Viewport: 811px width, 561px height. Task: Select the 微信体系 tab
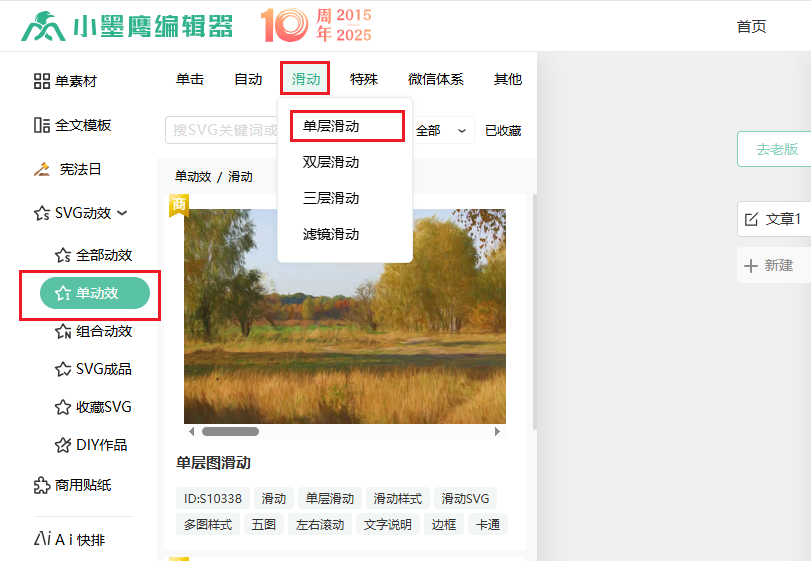436,79
